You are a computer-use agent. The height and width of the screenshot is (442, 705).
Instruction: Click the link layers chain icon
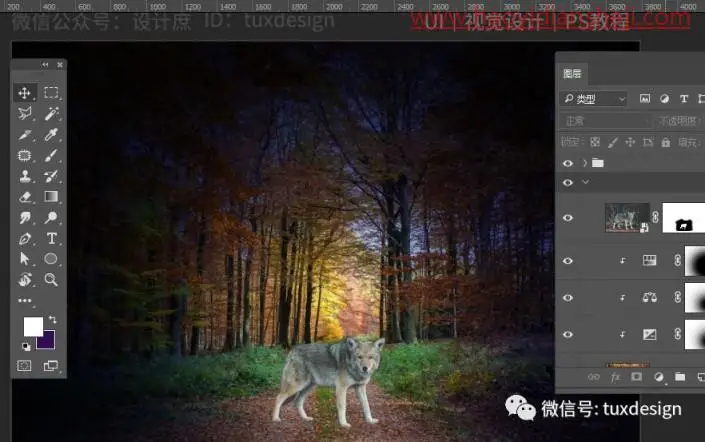point(594,377)
